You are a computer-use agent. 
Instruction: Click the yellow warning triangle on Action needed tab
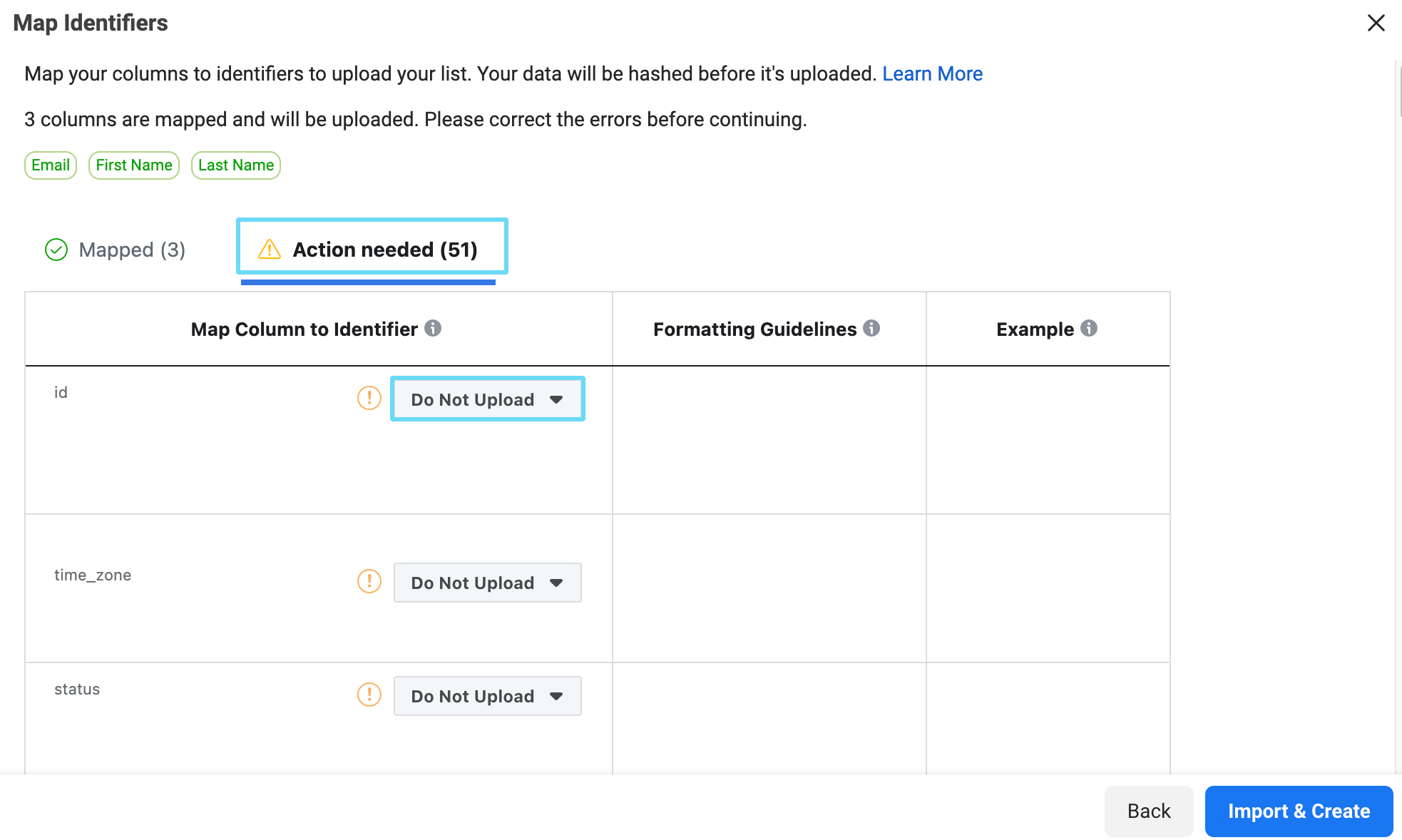coord(268,249)
